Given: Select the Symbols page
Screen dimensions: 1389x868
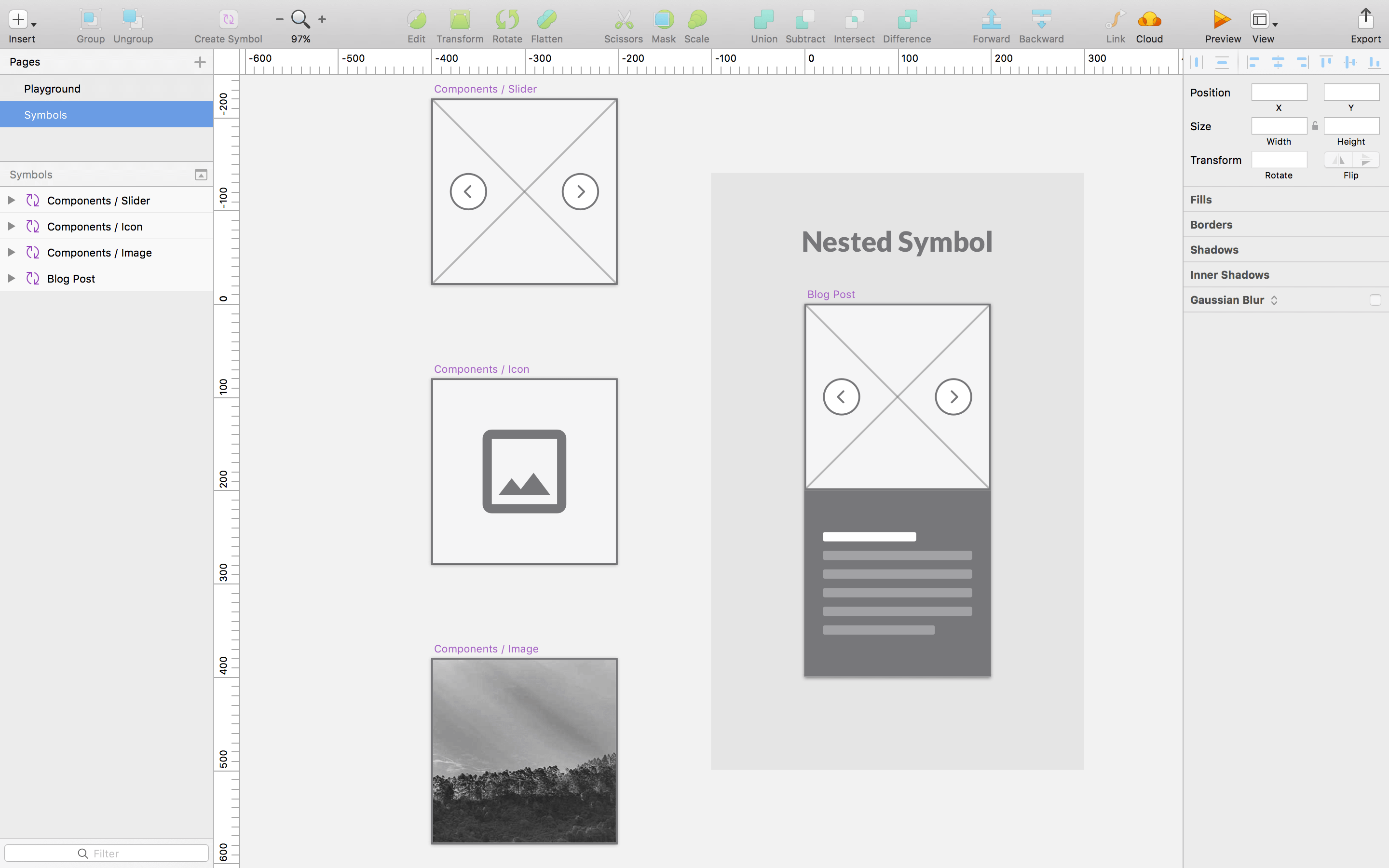Looking at the screenshot, I should 107,115.
